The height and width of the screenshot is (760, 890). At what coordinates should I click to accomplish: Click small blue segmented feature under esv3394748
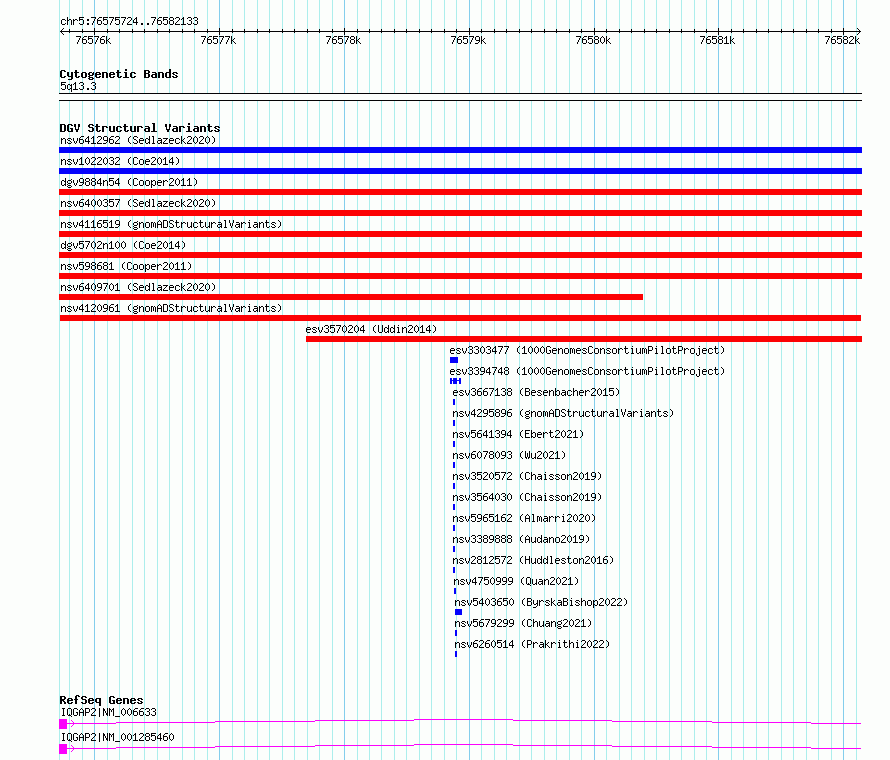point(455,381)
